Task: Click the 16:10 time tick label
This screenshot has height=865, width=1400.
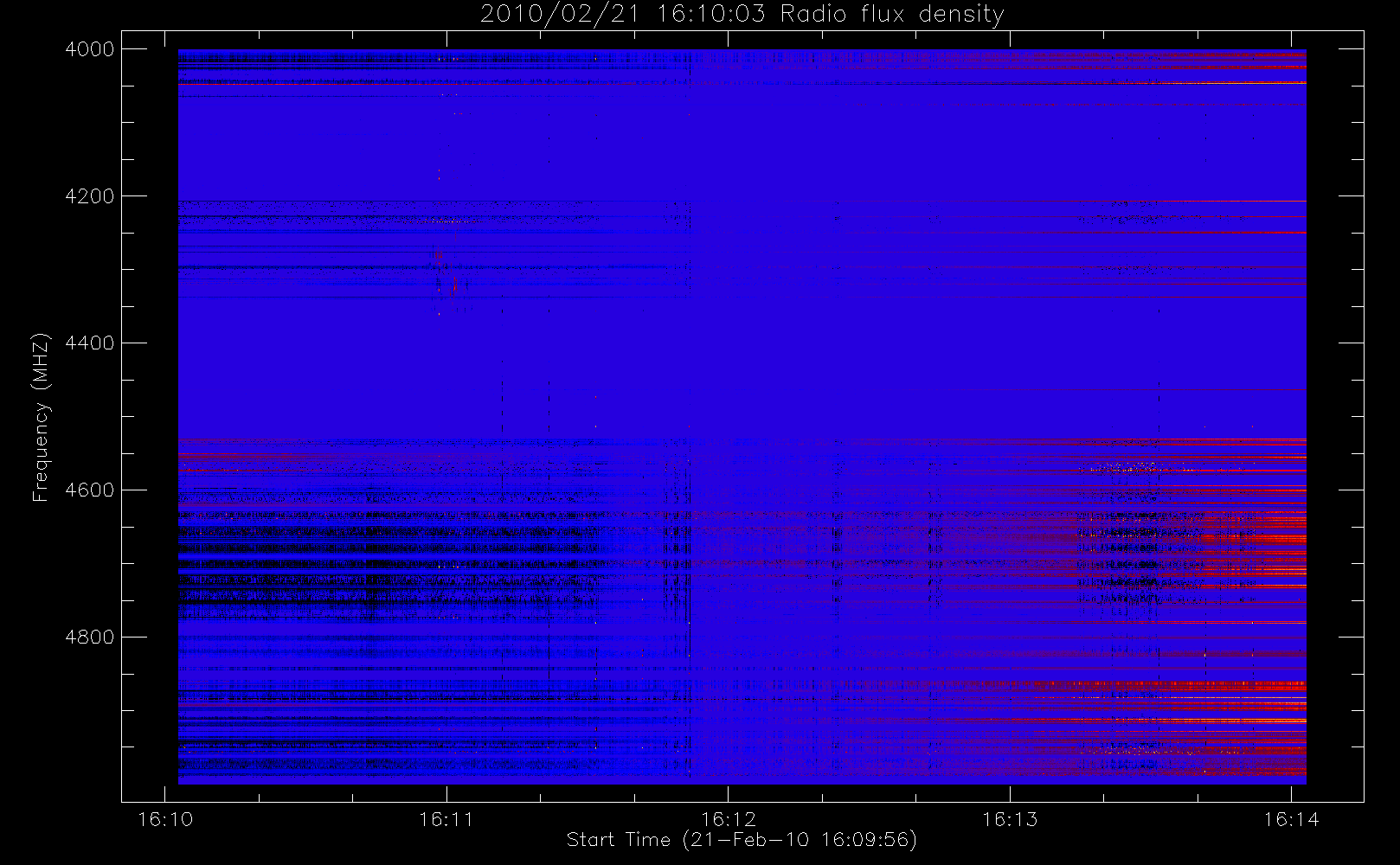Action: [165, 819]
